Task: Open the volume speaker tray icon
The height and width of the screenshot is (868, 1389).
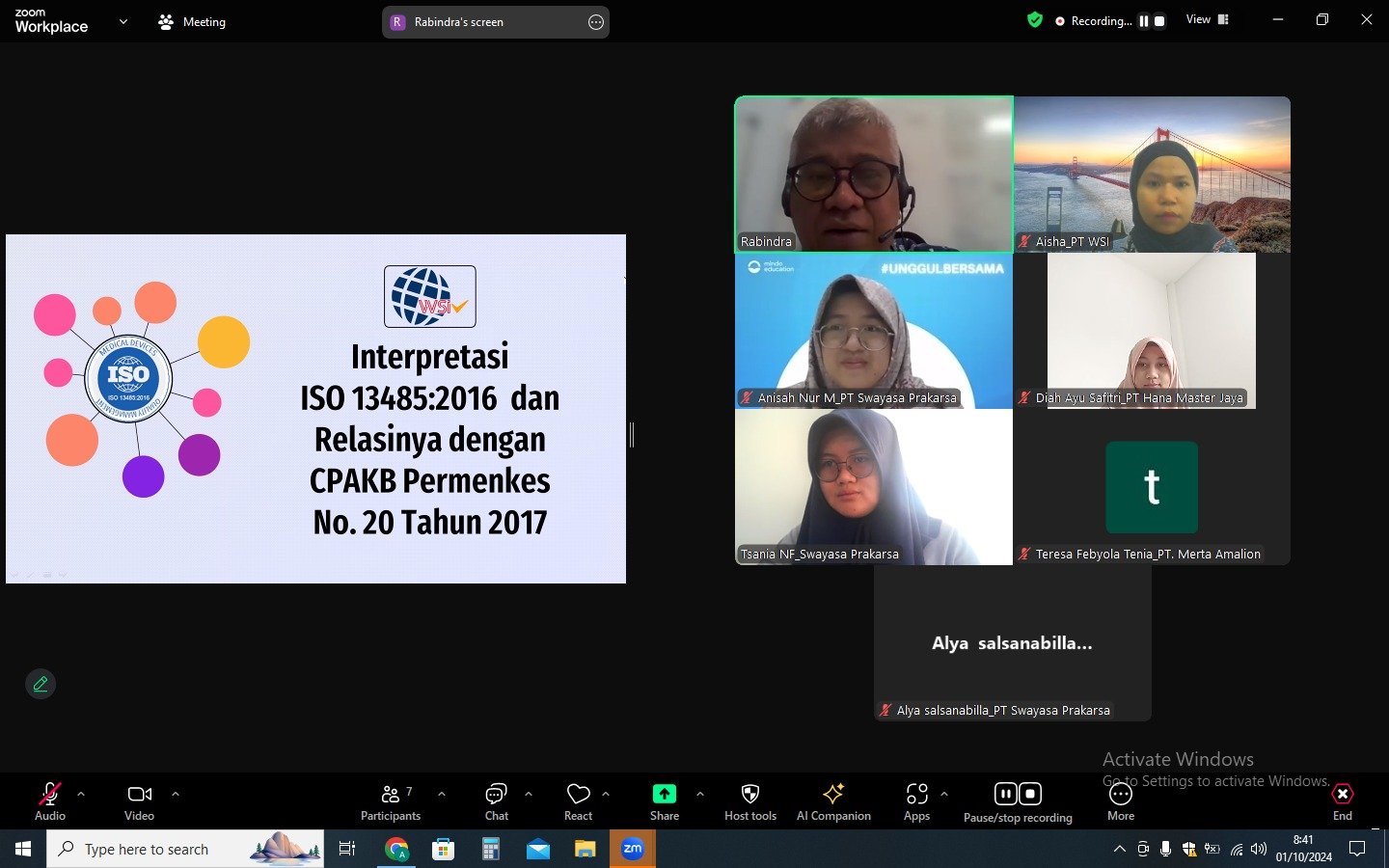Action: click(1259, 849)
